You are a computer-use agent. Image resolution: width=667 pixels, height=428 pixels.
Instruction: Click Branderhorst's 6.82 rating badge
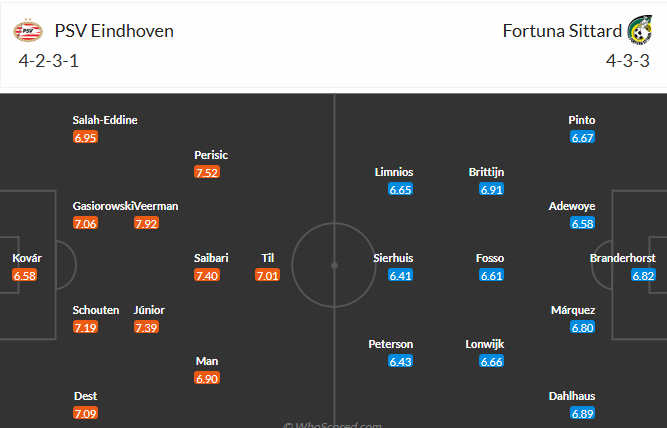643,275
